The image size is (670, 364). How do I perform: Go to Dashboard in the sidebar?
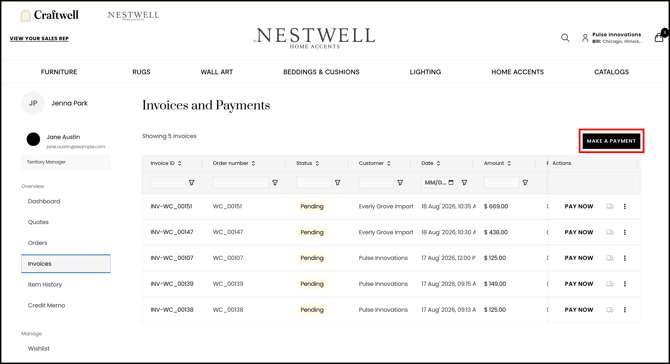tap(44, 201)
